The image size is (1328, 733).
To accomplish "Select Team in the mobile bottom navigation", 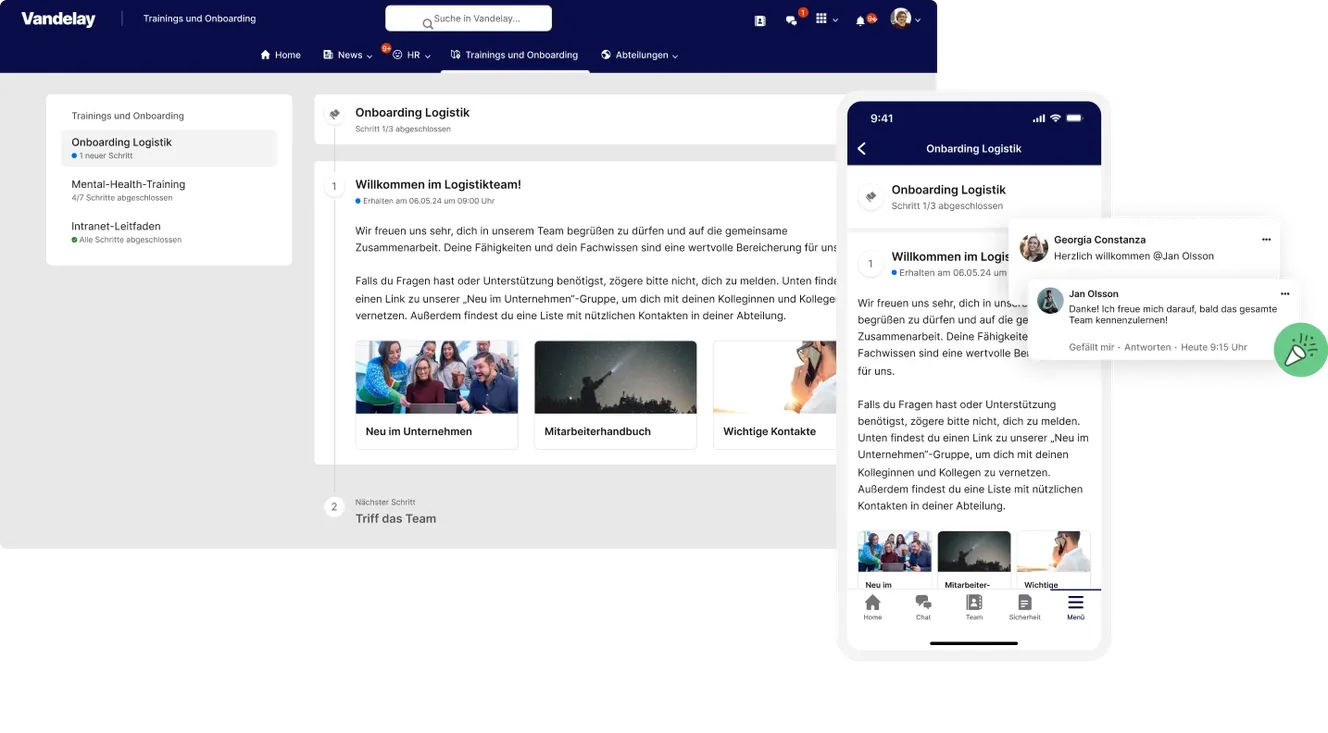I will coord(973,607).
